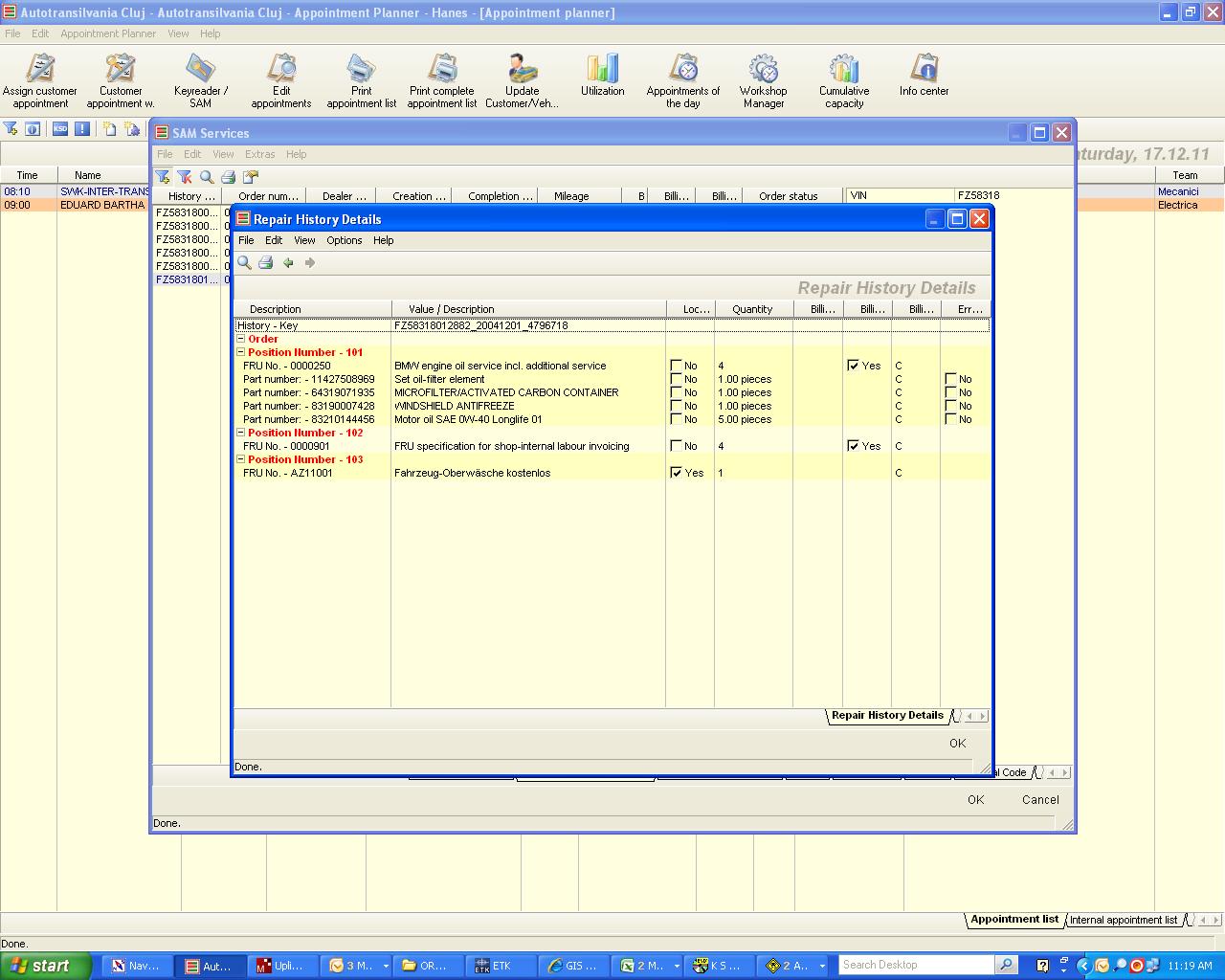1225x980 pixels.
Task: Click OK in SAM Services window
Action: point(975,799)
